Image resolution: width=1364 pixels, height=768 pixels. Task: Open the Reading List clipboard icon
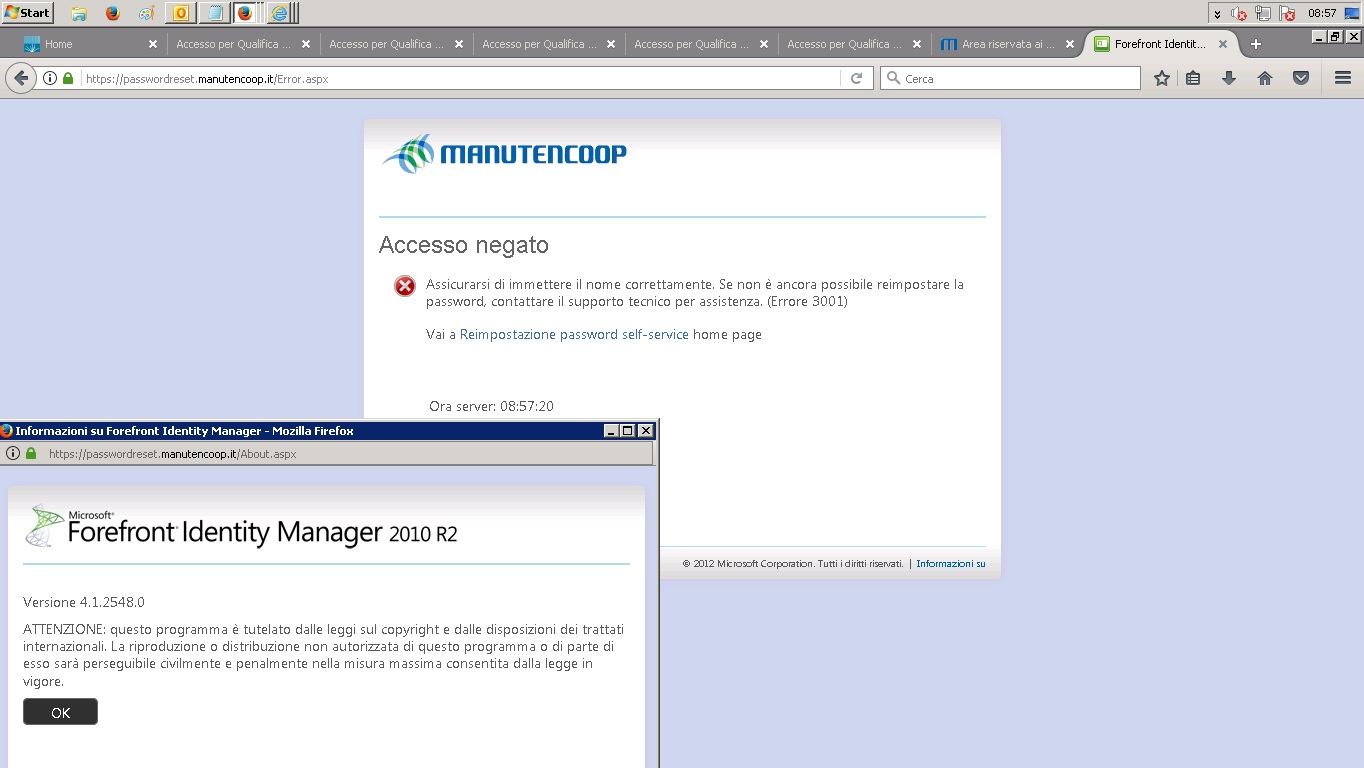coord(1193,77)
